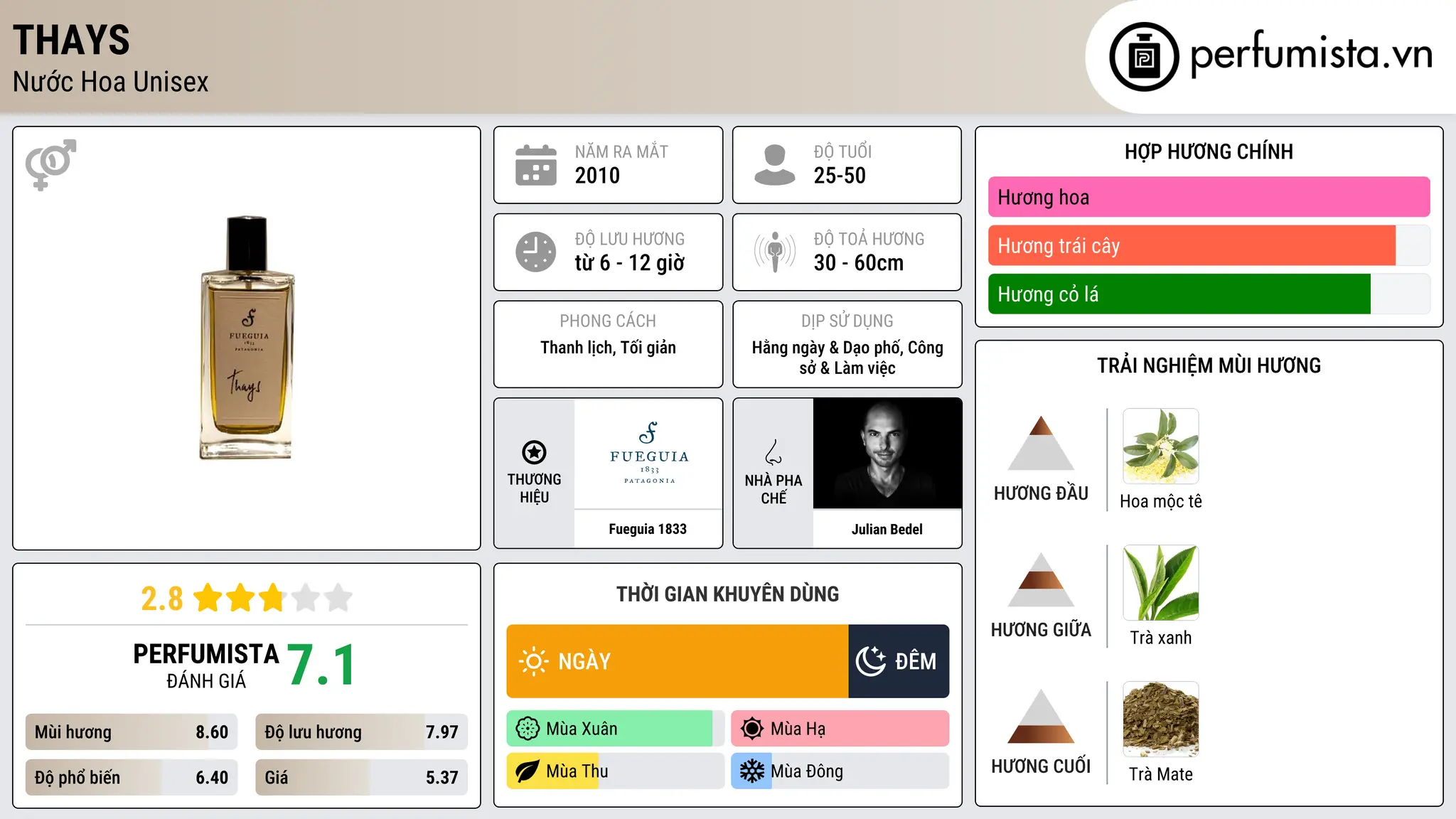This screenshot has height=819, width=1456.
Task: Click the sillage icon beside Độ toả hương
Action: [x=774, y=252]
